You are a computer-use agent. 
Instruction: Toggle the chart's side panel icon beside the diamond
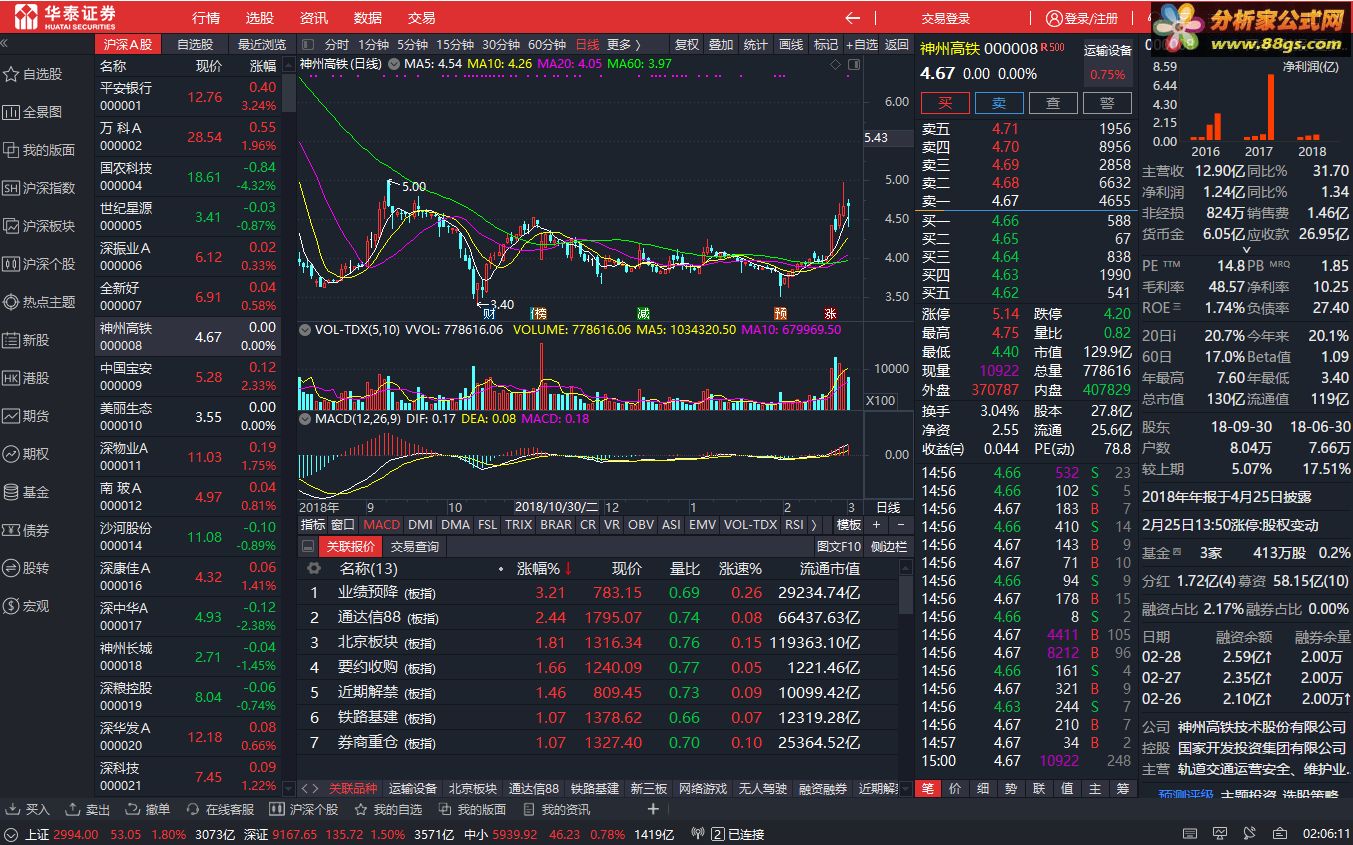point(852,64)
